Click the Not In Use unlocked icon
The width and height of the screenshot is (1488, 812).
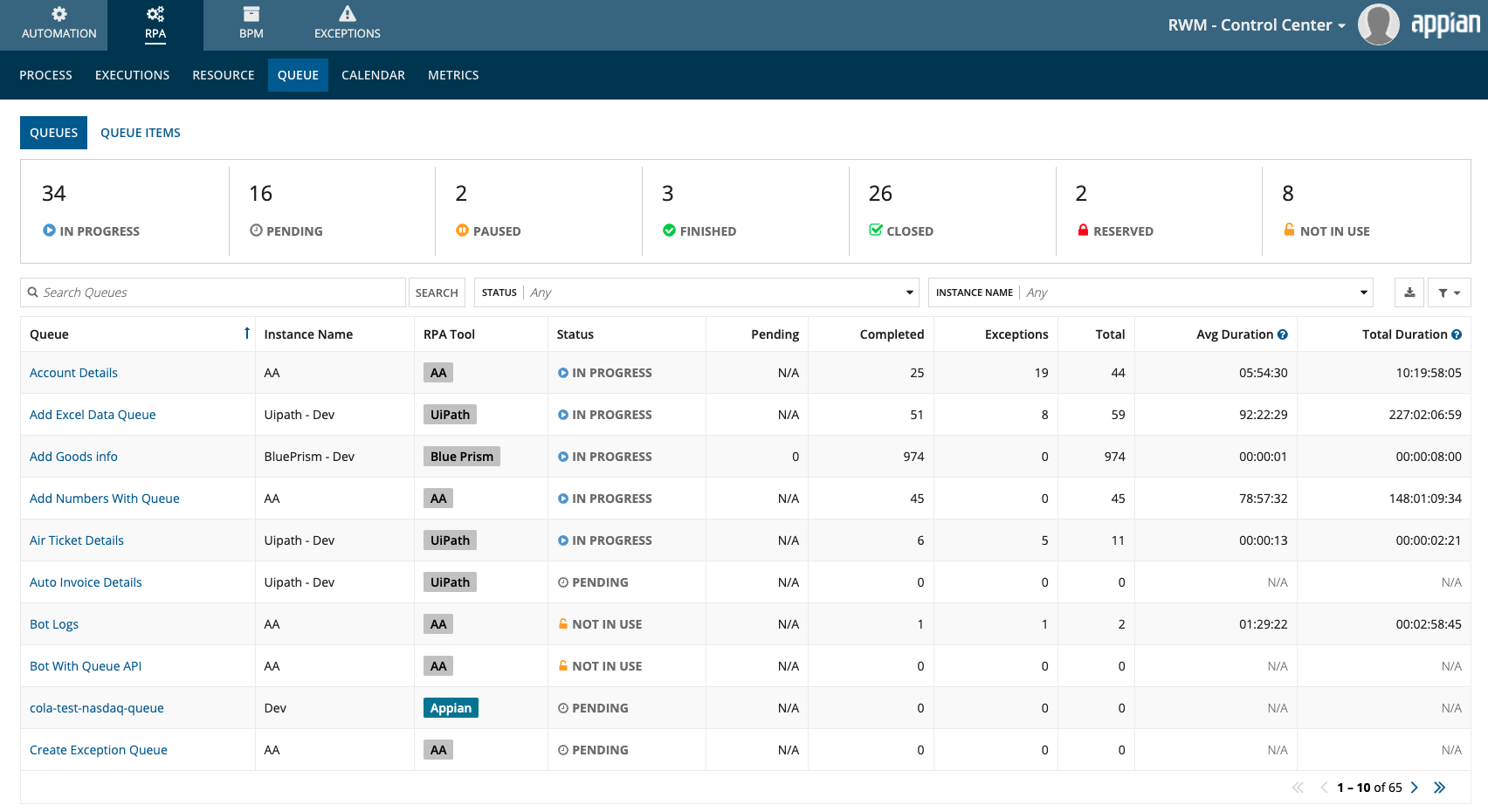1289,230
